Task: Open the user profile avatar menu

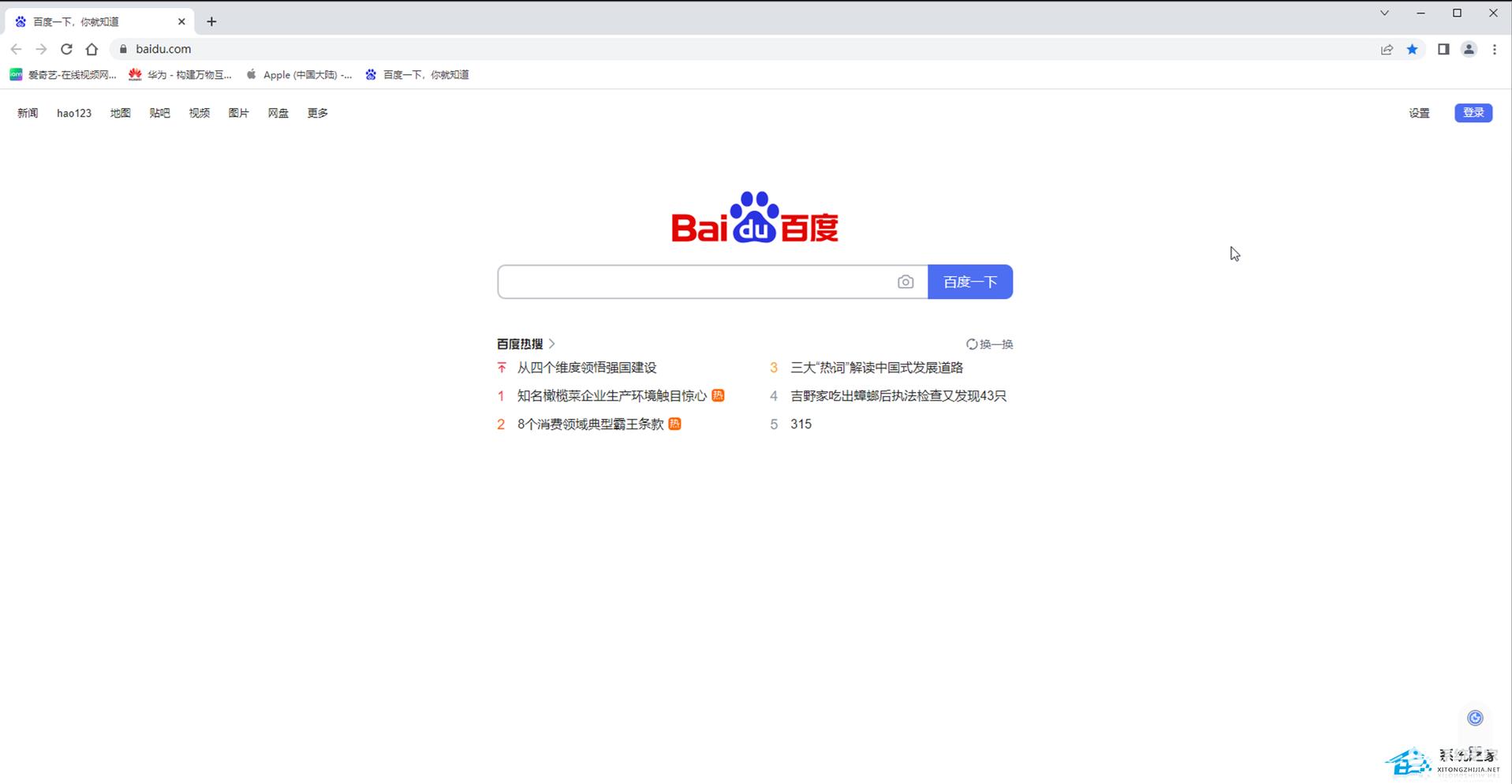Action: (1469, 49)
